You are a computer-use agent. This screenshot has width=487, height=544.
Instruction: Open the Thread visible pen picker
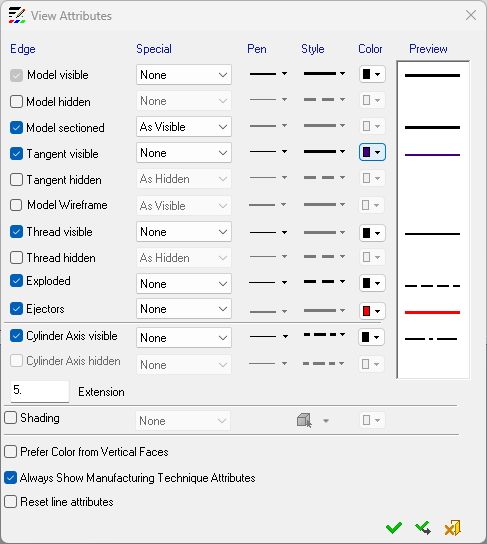coord(268,232)
